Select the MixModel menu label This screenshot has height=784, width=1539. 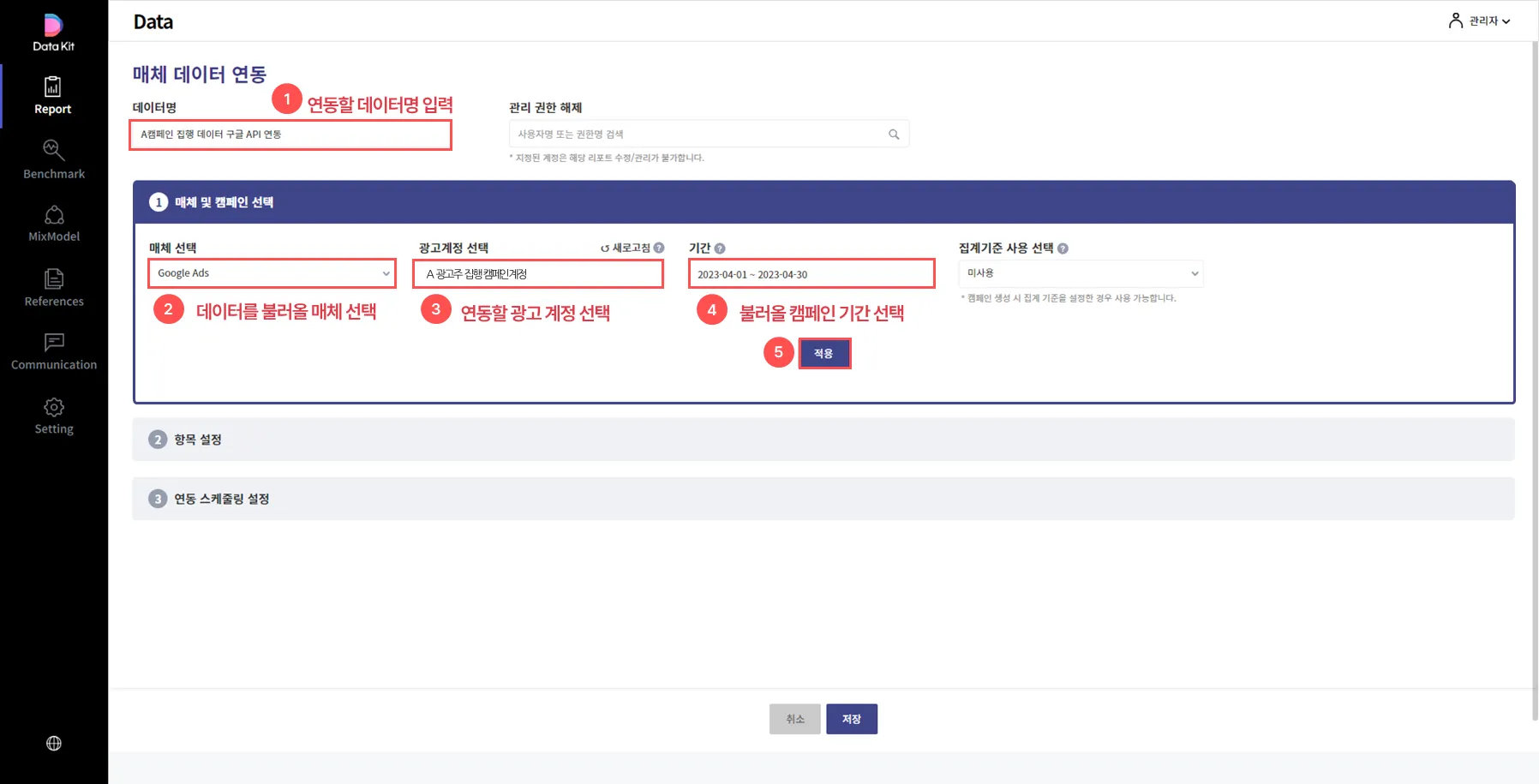coord(54,236)
